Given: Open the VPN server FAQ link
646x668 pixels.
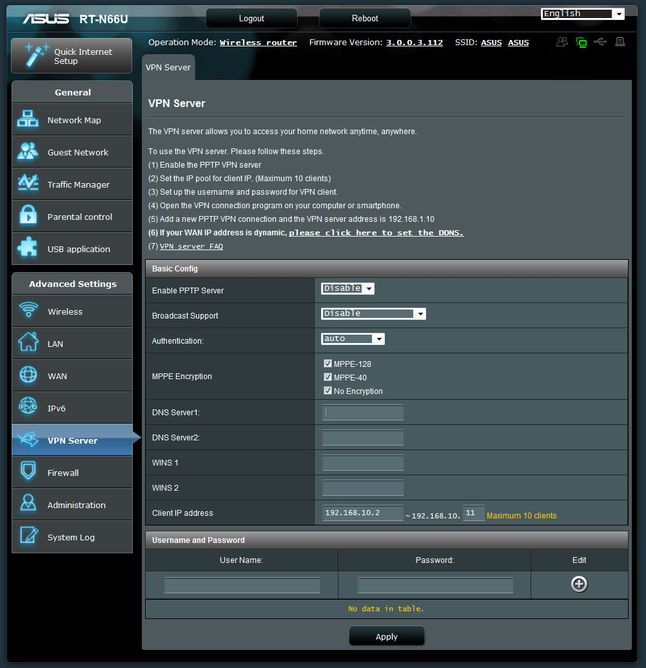Looking at the screenshot, I should [x=191, y=246].
